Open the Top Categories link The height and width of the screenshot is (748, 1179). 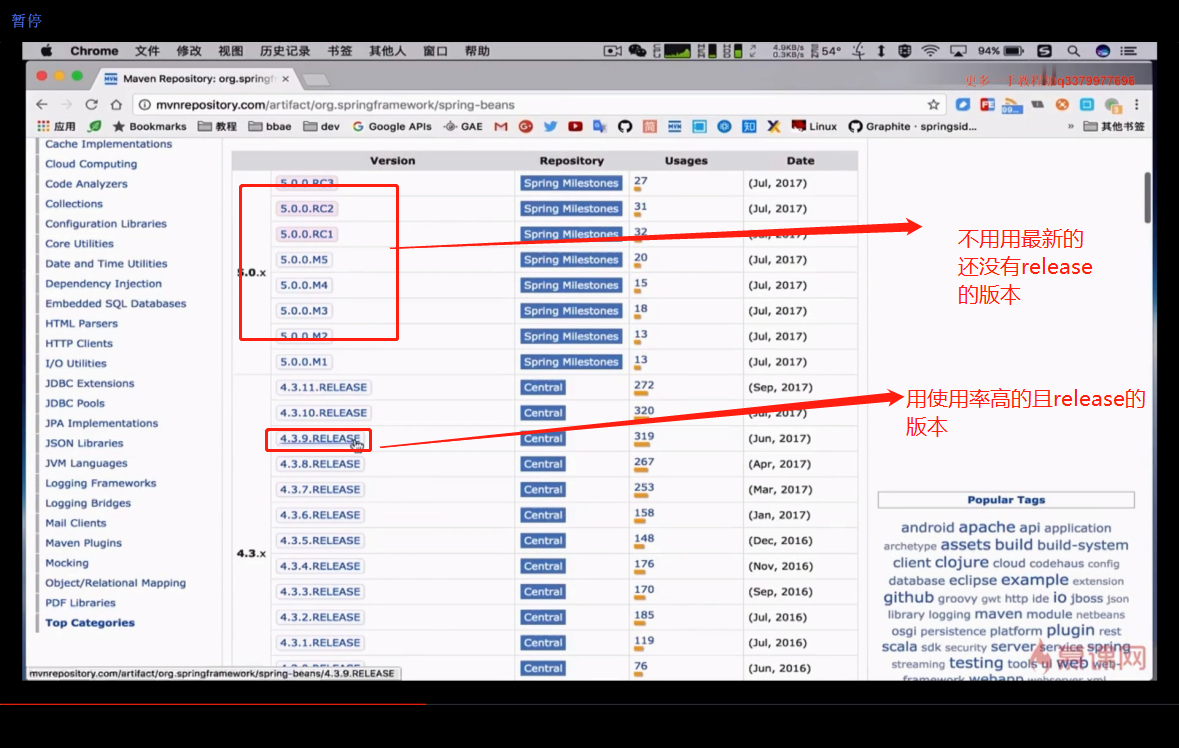pos(89,622)
